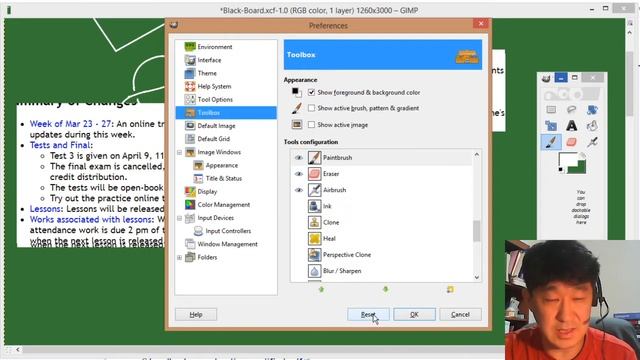Expand the Folders tree node
The height and width of the screenshot is (360, 640).
click(x=179, y=258)
